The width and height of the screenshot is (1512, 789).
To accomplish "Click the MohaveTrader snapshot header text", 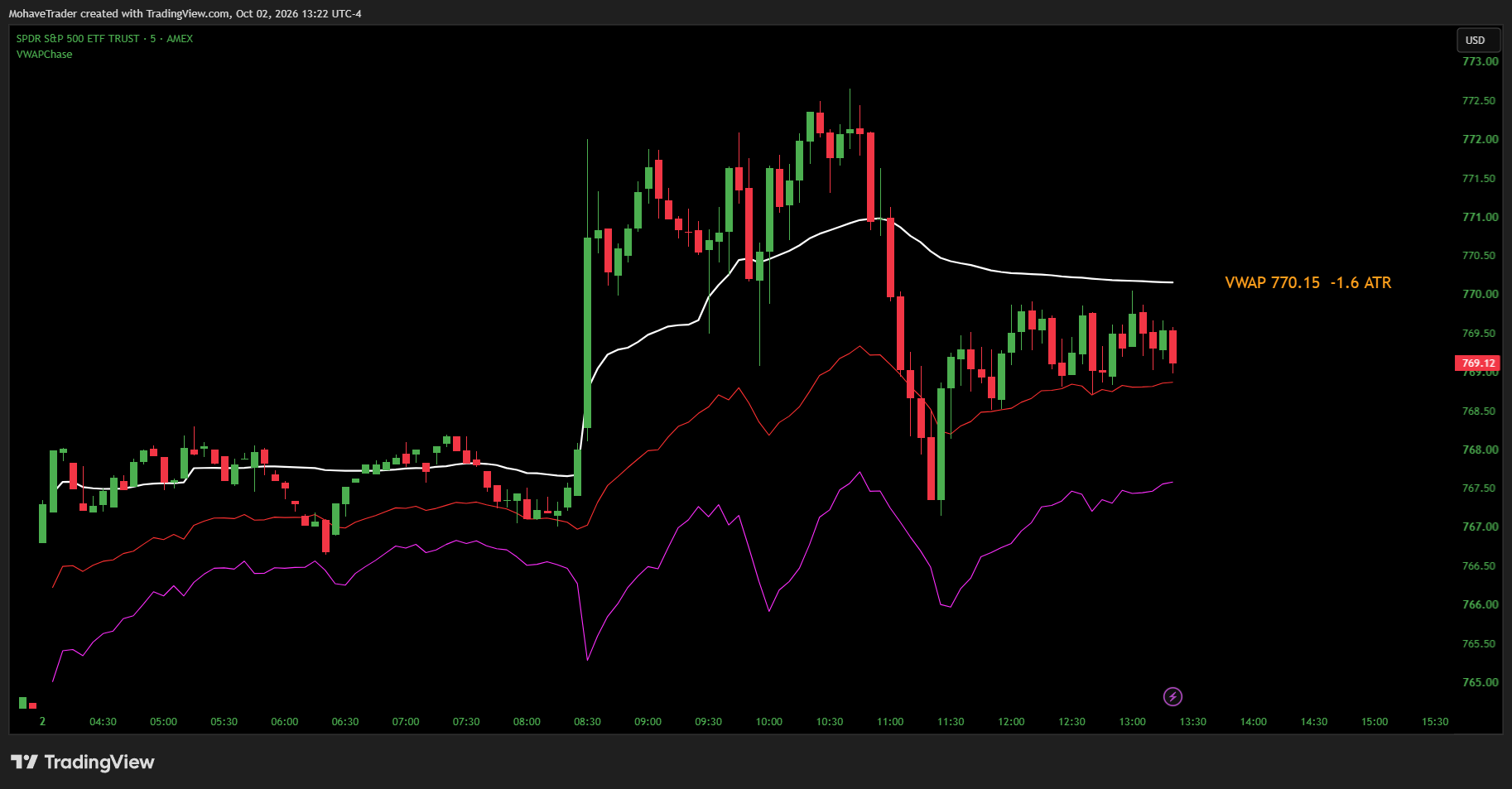I will pyautogui.click(x=185, y=13).
